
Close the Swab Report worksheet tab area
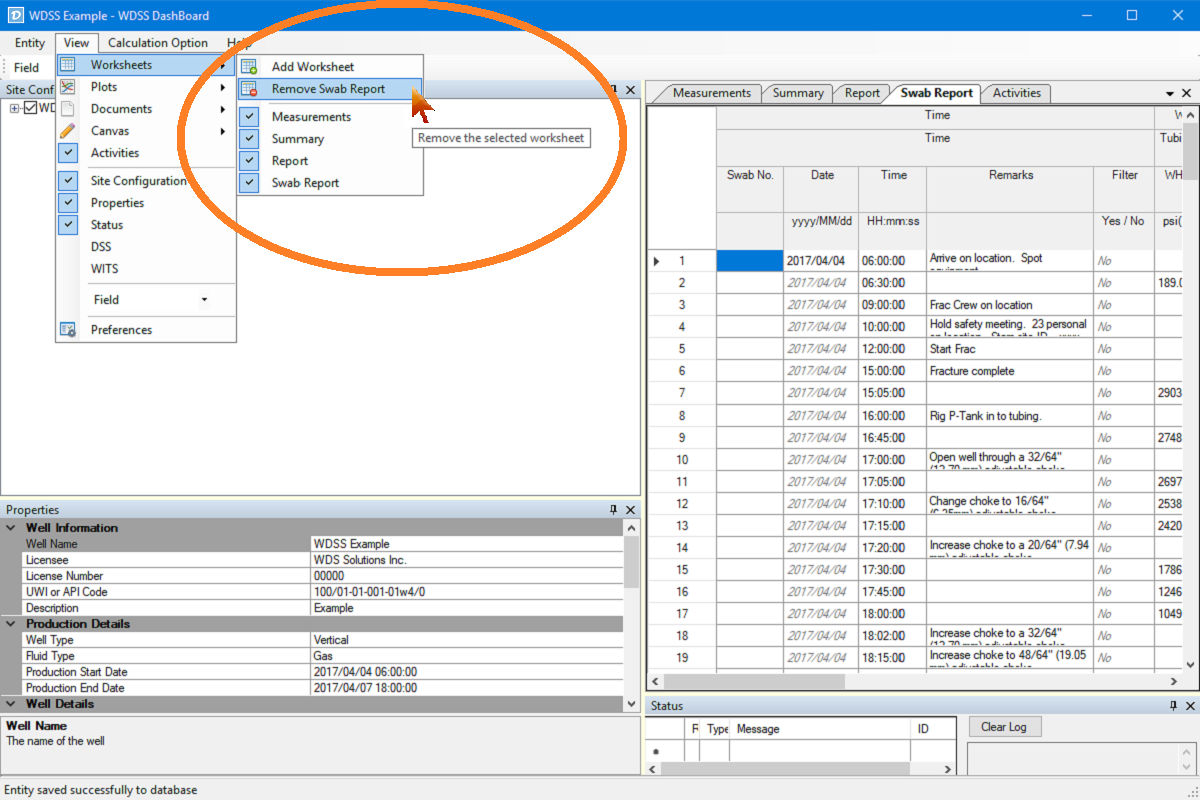(1187, 92)
